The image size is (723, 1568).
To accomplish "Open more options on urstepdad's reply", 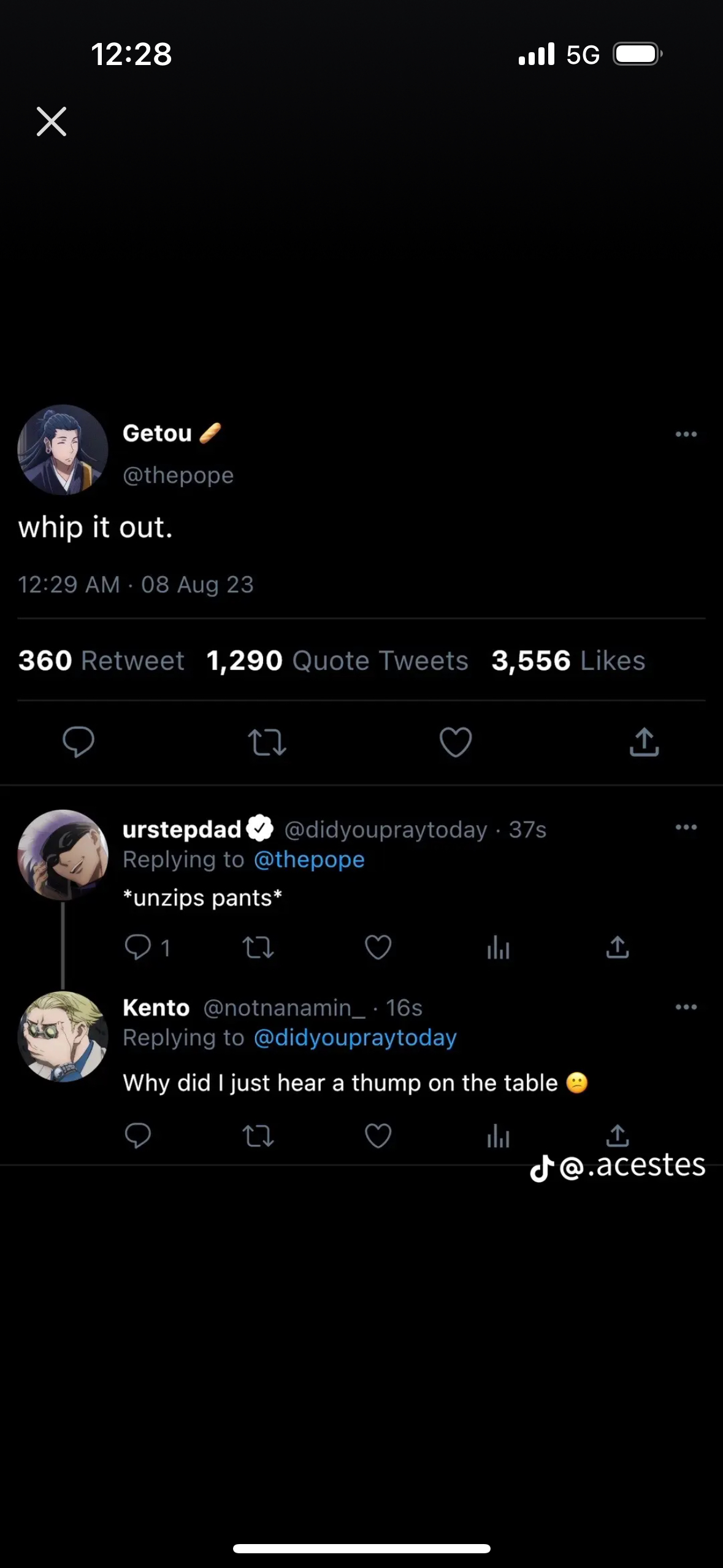I will tap(686, 827).
